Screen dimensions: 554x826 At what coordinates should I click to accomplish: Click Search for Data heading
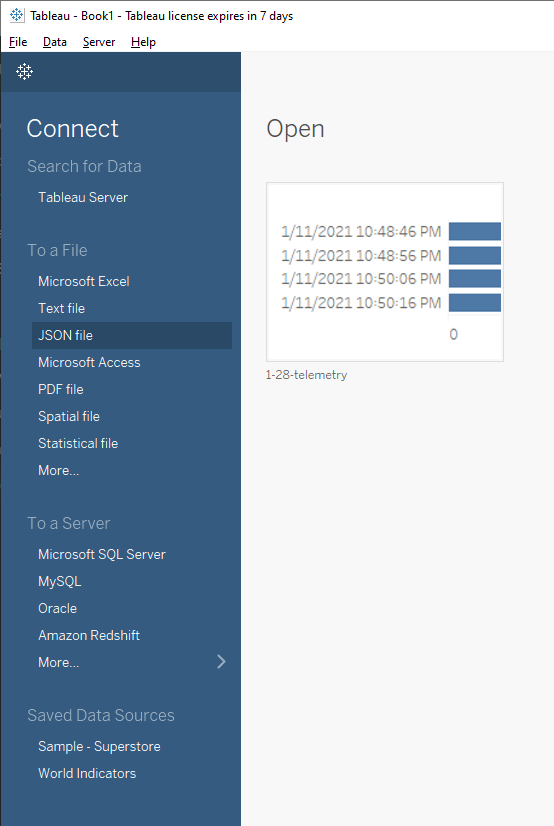[84, 166]
